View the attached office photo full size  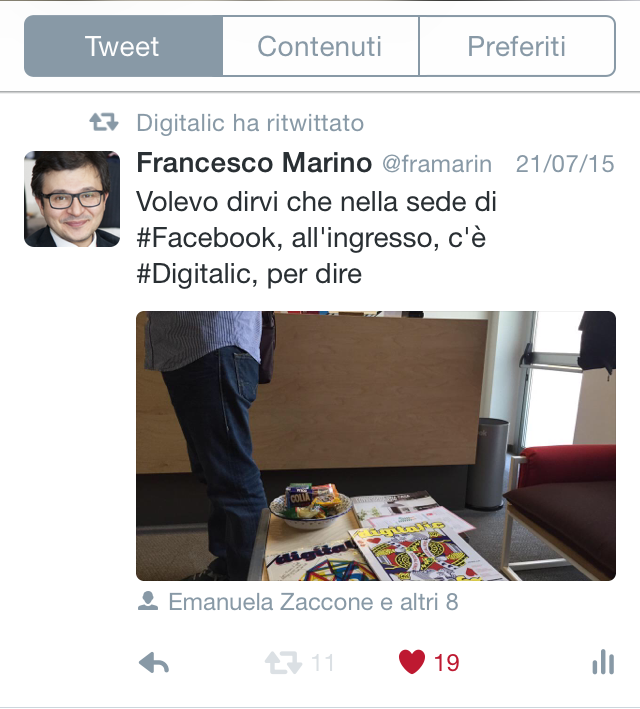click(x=376, y=446)
